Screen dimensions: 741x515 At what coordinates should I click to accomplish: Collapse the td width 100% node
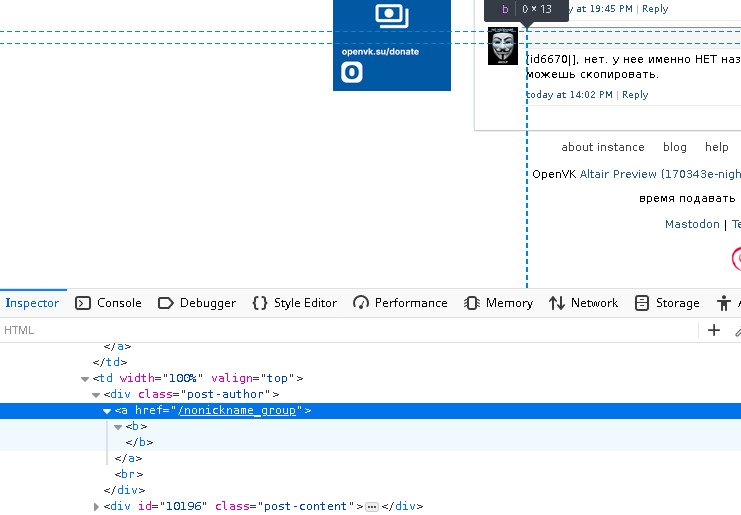(x=85, y=379)
